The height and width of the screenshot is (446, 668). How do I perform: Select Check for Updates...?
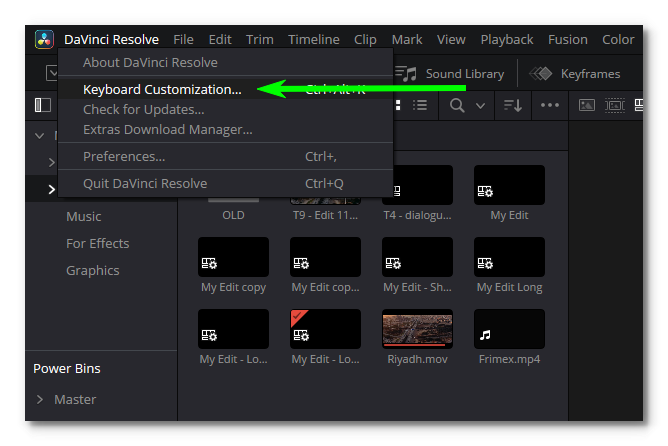225,109
